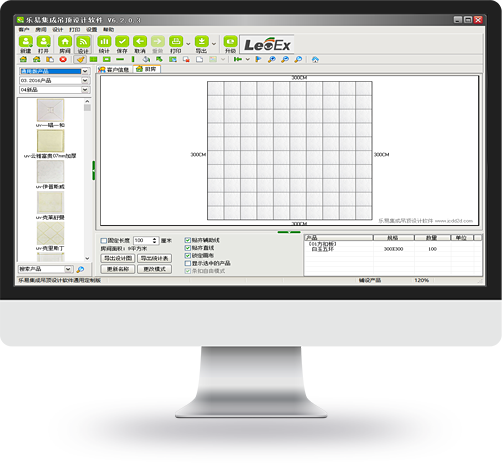
Task: Click the 导出设计图 button
Action: [118, 258]
